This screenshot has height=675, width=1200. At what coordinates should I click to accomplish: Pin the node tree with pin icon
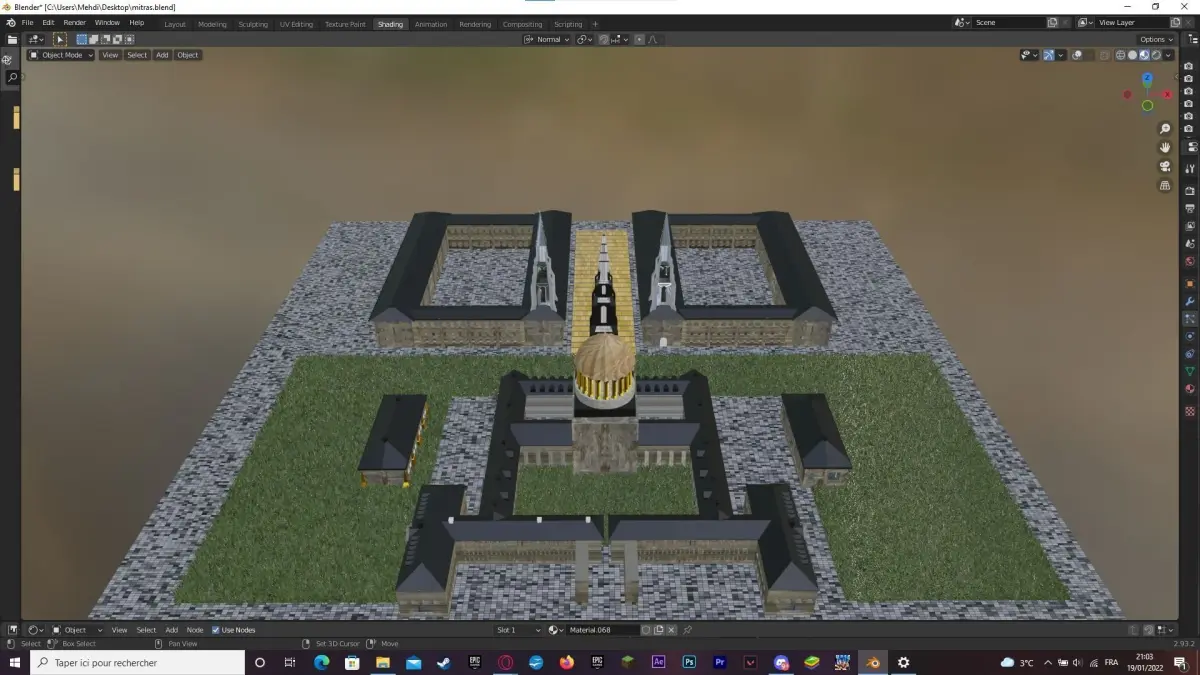pyautogui.click(x=687, y=630)
